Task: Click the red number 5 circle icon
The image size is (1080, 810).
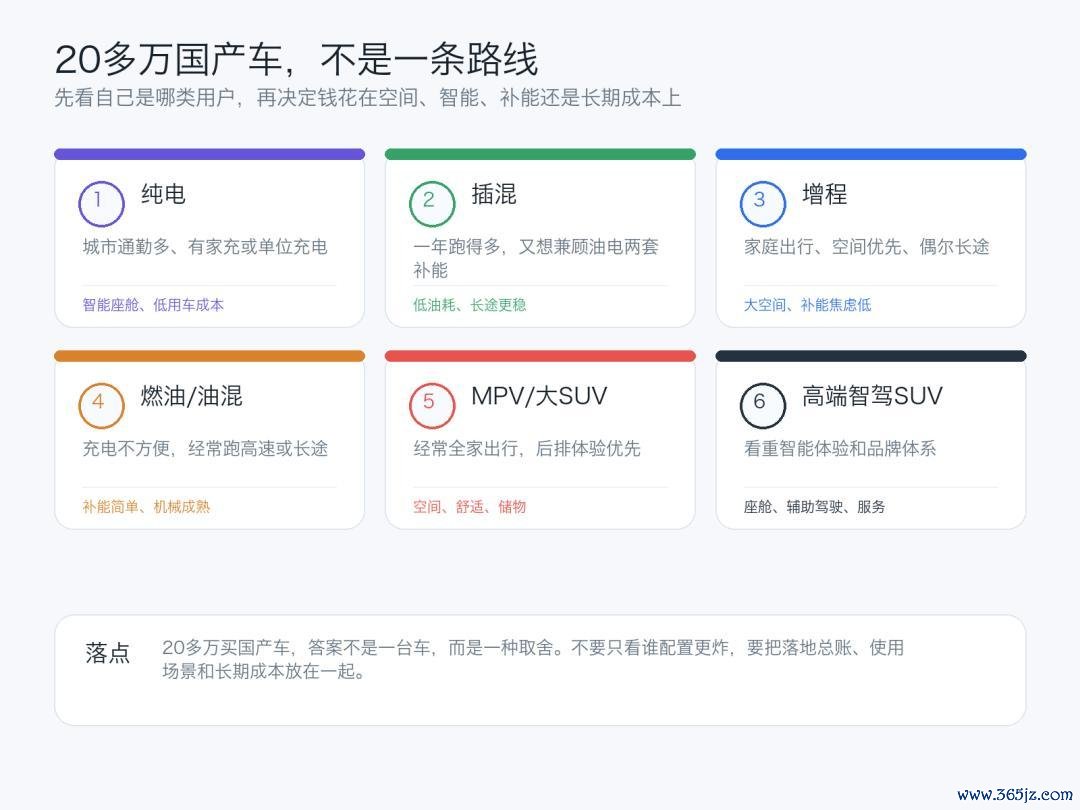Action: 432,405
